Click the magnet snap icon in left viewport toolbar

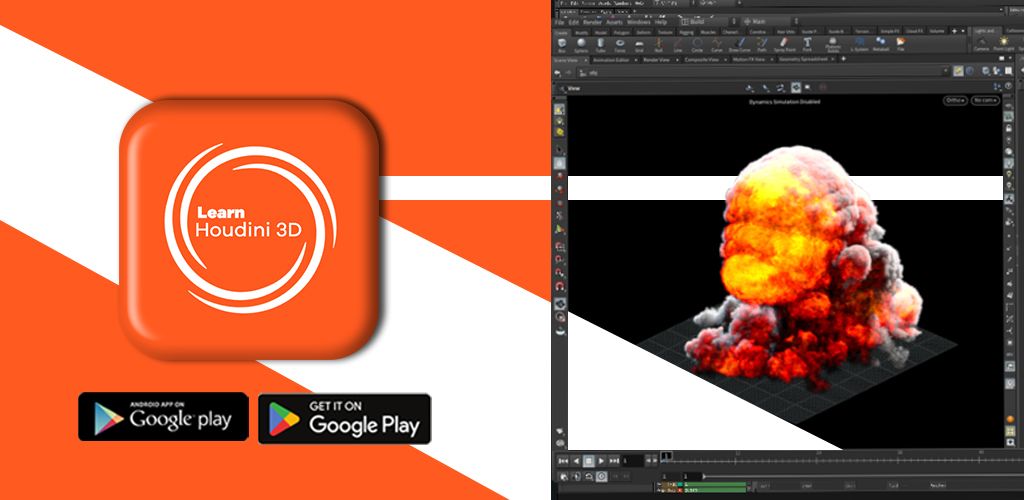click(560, 287)
